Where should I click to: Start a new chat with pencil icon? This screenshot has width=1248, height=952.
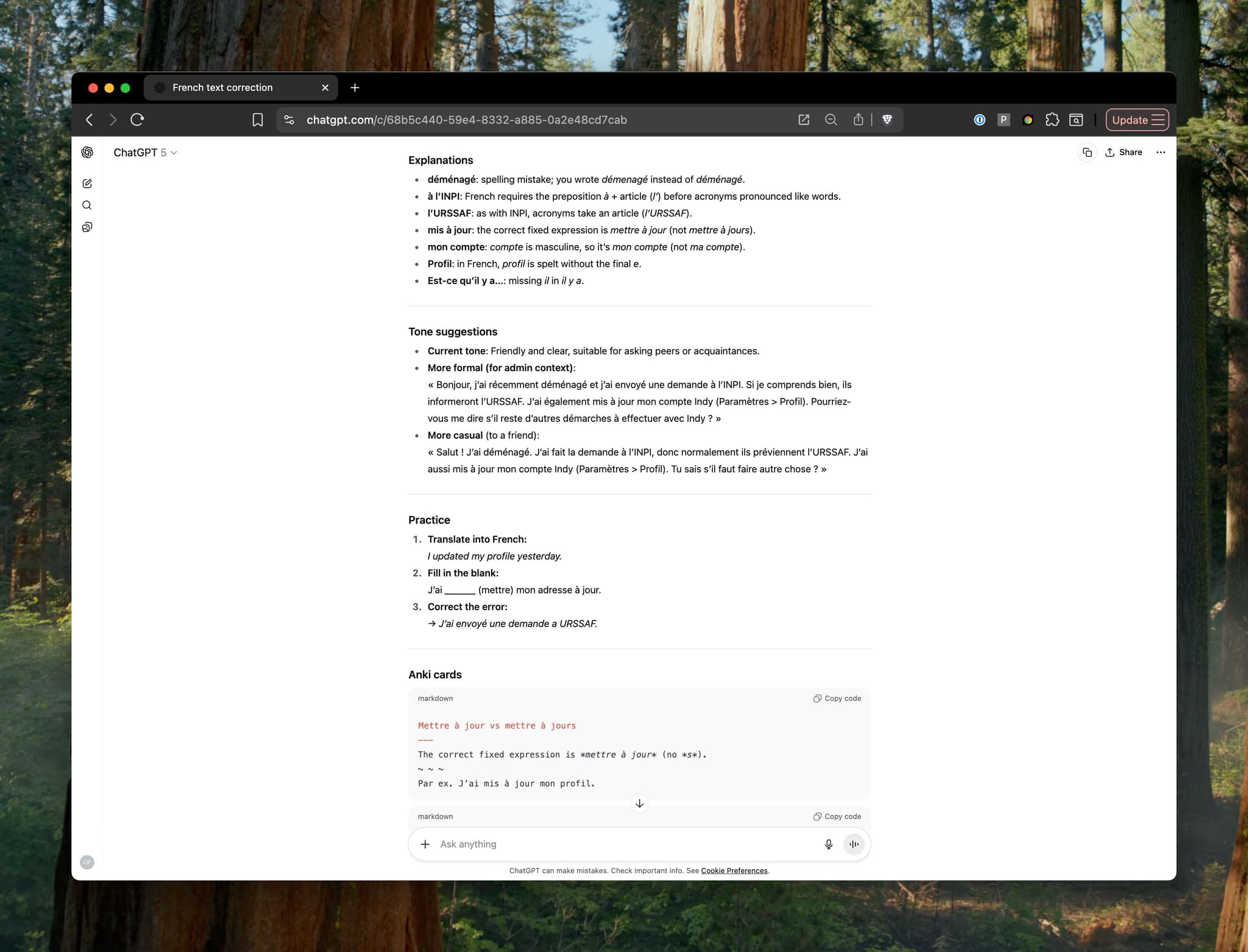point(87,183)
